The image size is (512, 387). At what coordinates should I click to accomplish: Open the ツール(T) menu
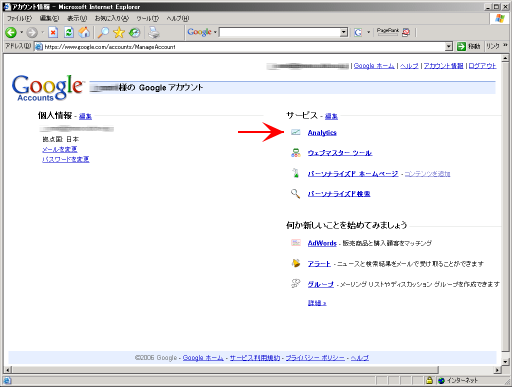(x=148, y=18)
